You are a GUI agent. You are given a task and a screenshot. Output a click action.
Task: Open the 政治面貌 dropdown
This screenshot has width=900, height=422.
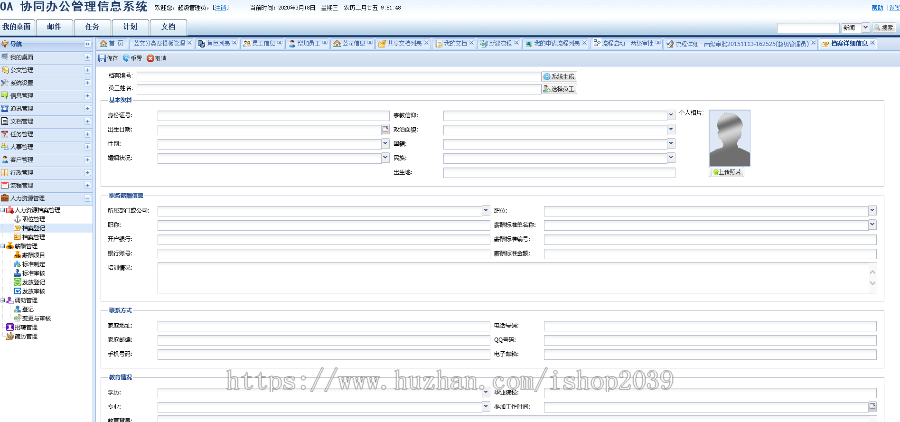click(x=672, y=130)
